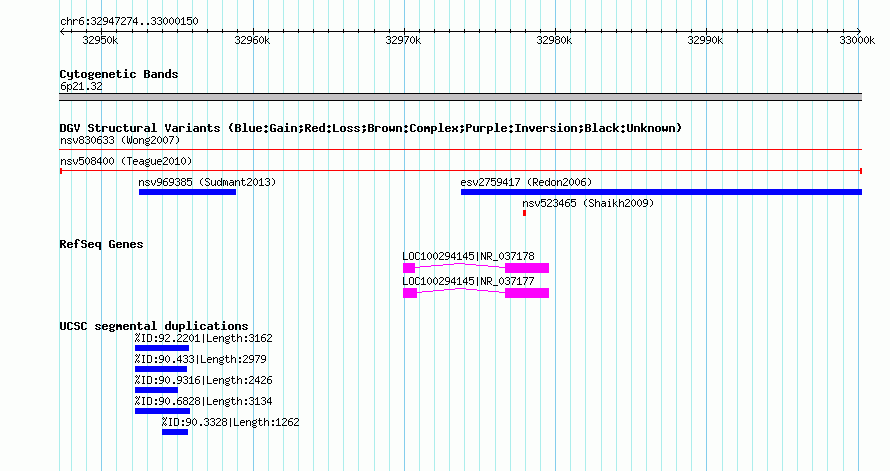Image resolution: width=890 pixels, height=471 pixels.
Task: Click the 32970k ruler tick label
Action: [x=403, y=40]
